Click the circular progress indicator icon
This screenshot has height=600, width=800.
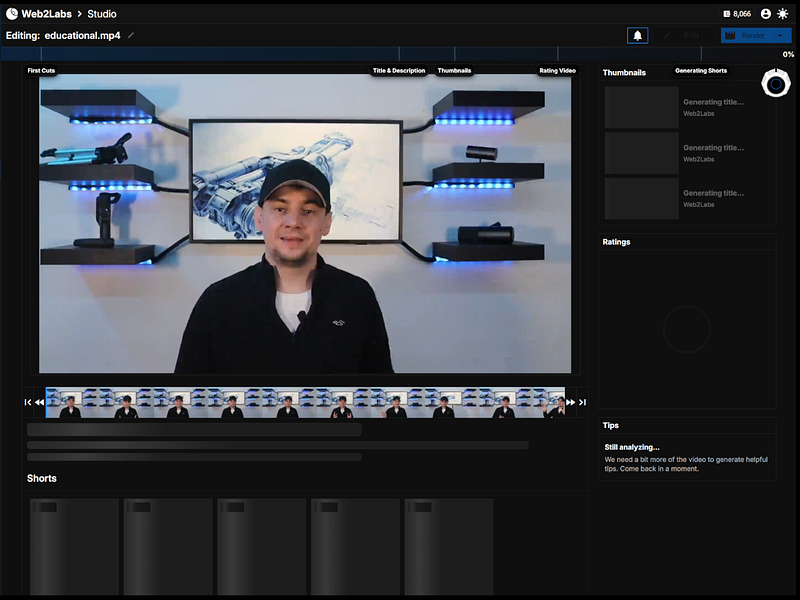point(776,84)
